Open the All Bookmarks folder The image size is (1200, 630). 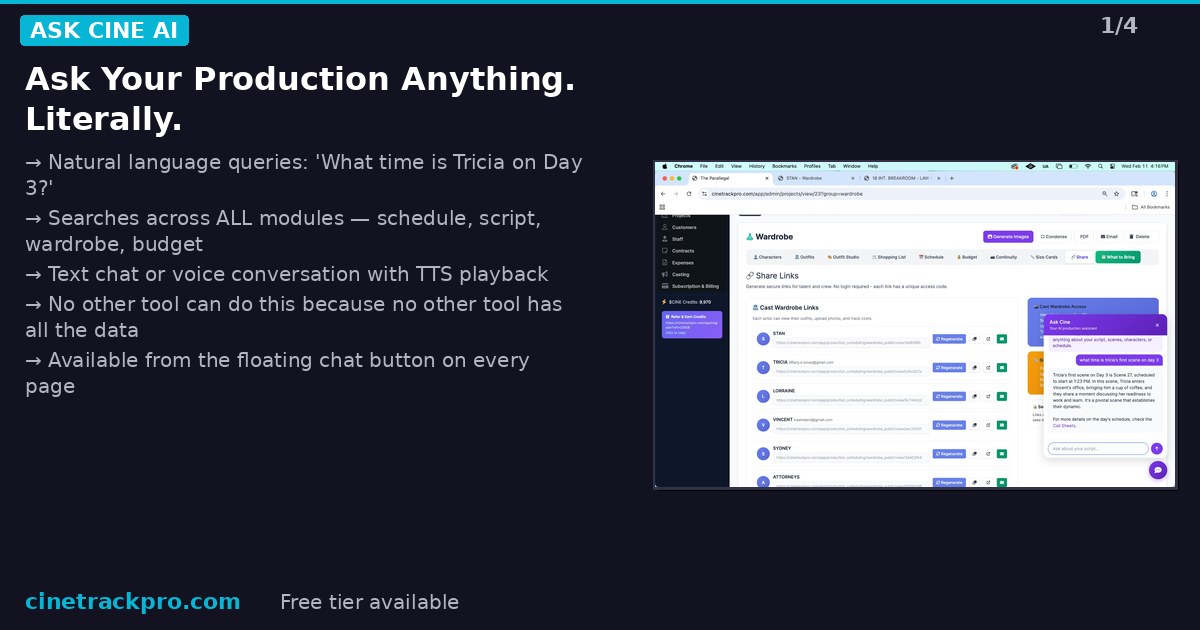pyautogui.click(x=1150, y=206)
